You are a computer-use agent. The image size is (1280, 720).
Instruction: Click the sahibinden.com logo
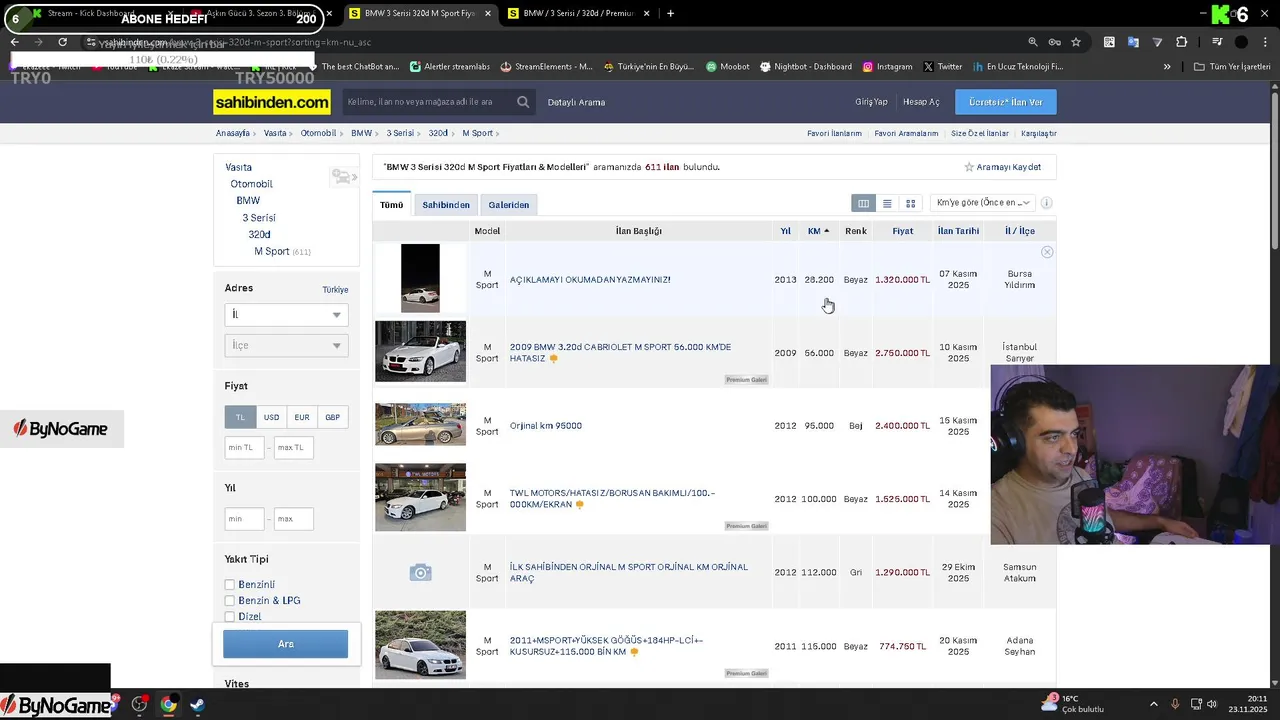(x=272, y=102)
